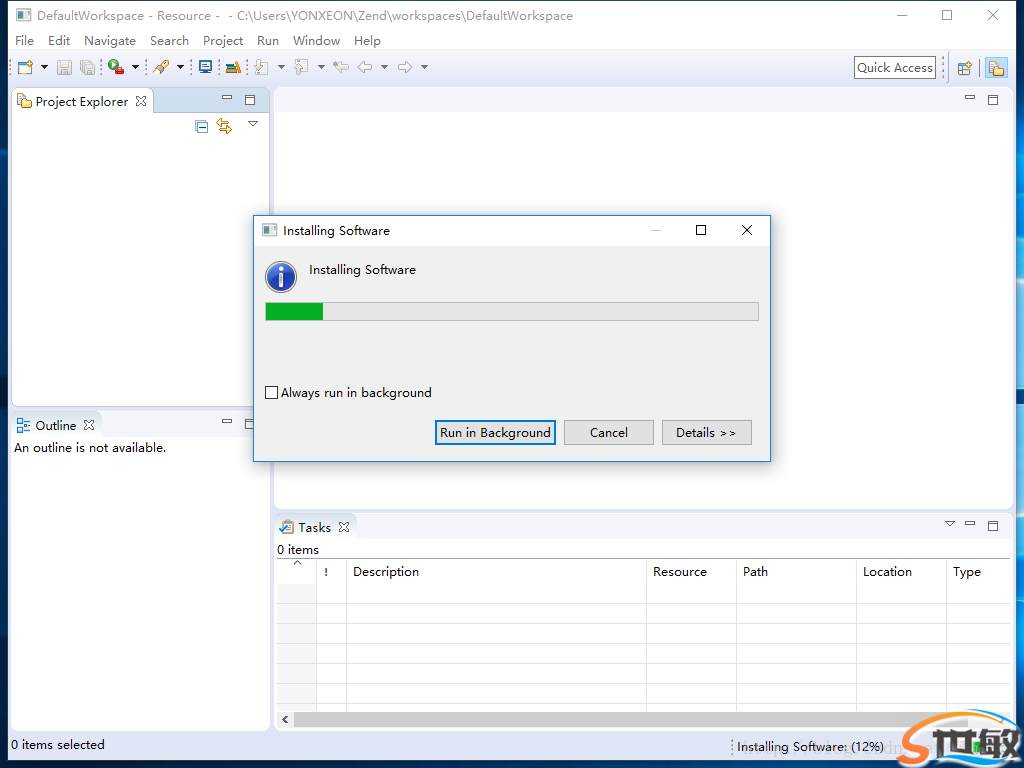1024x768 pixels.
Task: Close the Project Explorer tab
Action: click(141, 101)
